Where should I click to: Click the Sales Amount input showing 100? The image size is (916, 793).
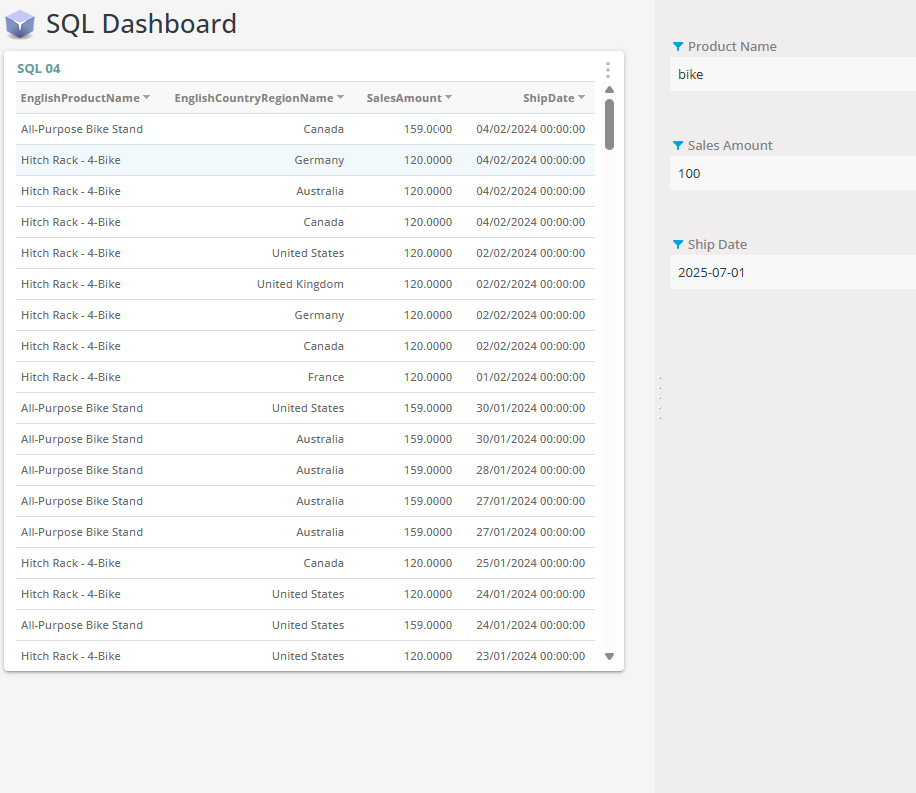point(792,173)
